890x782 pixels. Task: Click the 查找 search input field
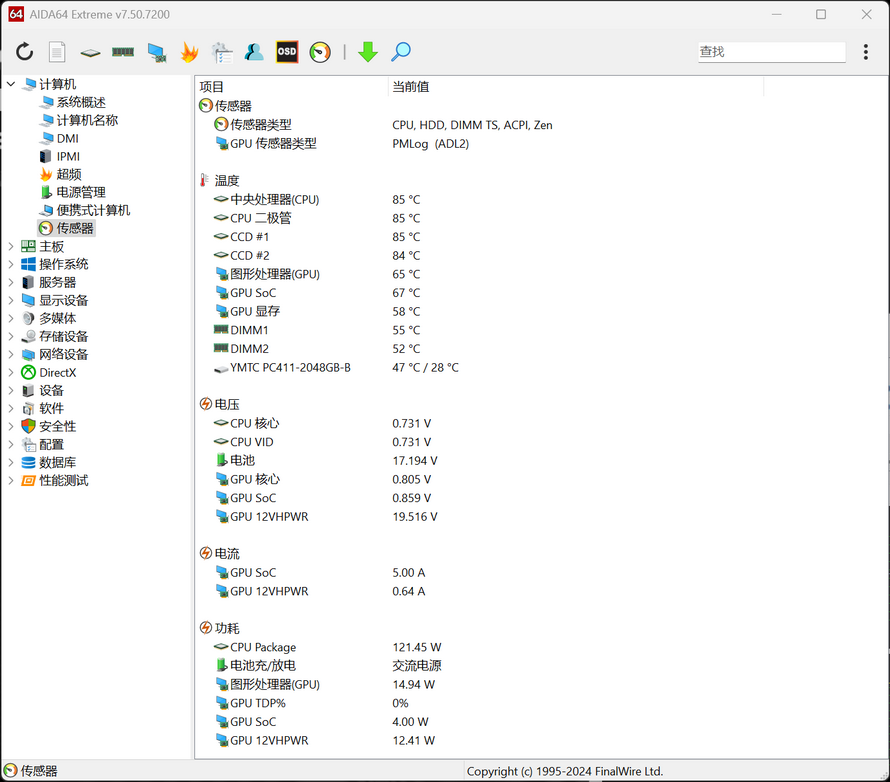pyautogui.click(x=770, y=52)
